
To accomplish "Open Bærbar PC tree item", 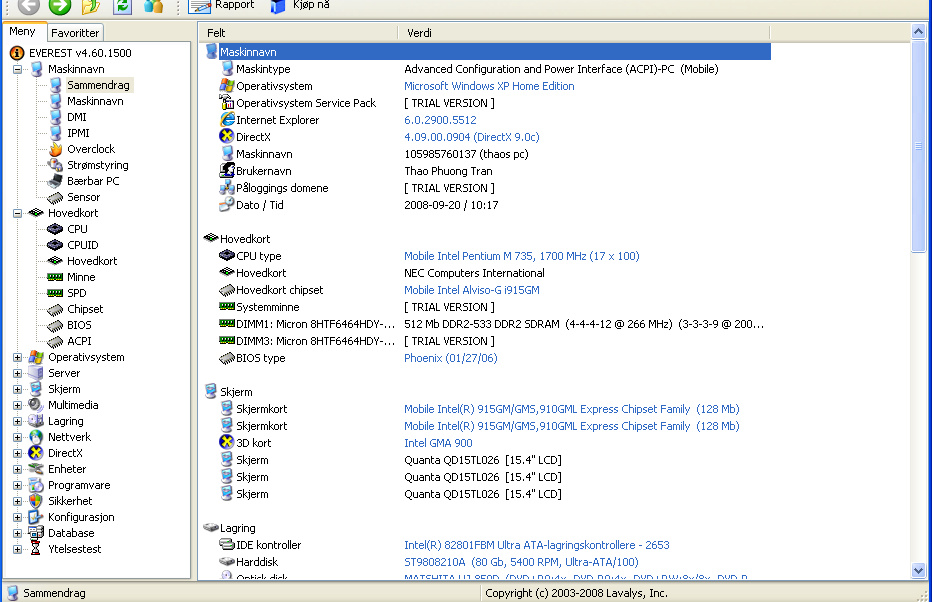I will (92, 181).
